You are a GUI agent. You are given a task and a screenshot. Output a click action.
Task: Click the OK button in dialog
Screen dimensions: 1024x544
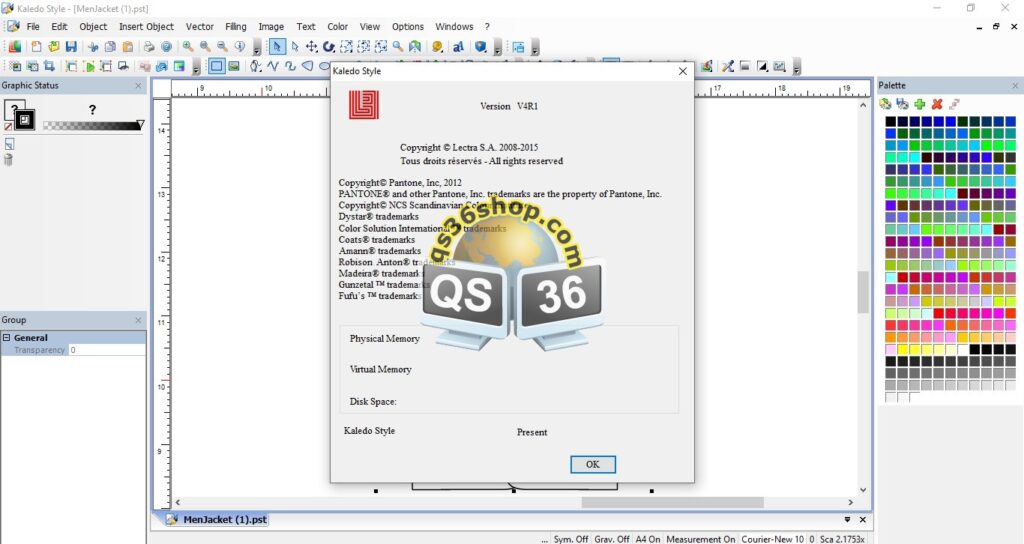(x=592, y=464)
